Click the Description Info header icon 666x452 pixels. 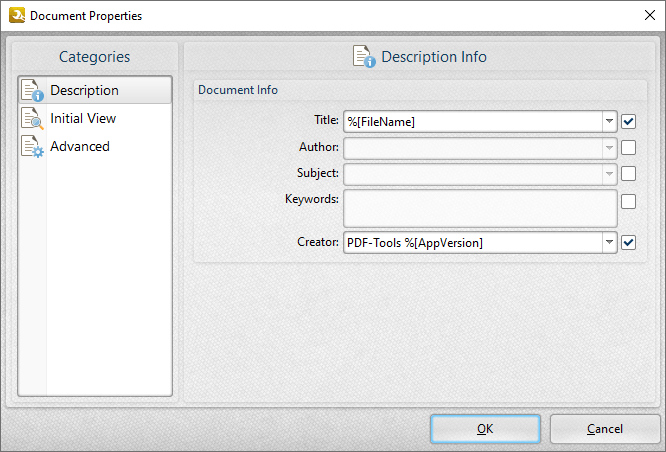click(x=364, y=56)
